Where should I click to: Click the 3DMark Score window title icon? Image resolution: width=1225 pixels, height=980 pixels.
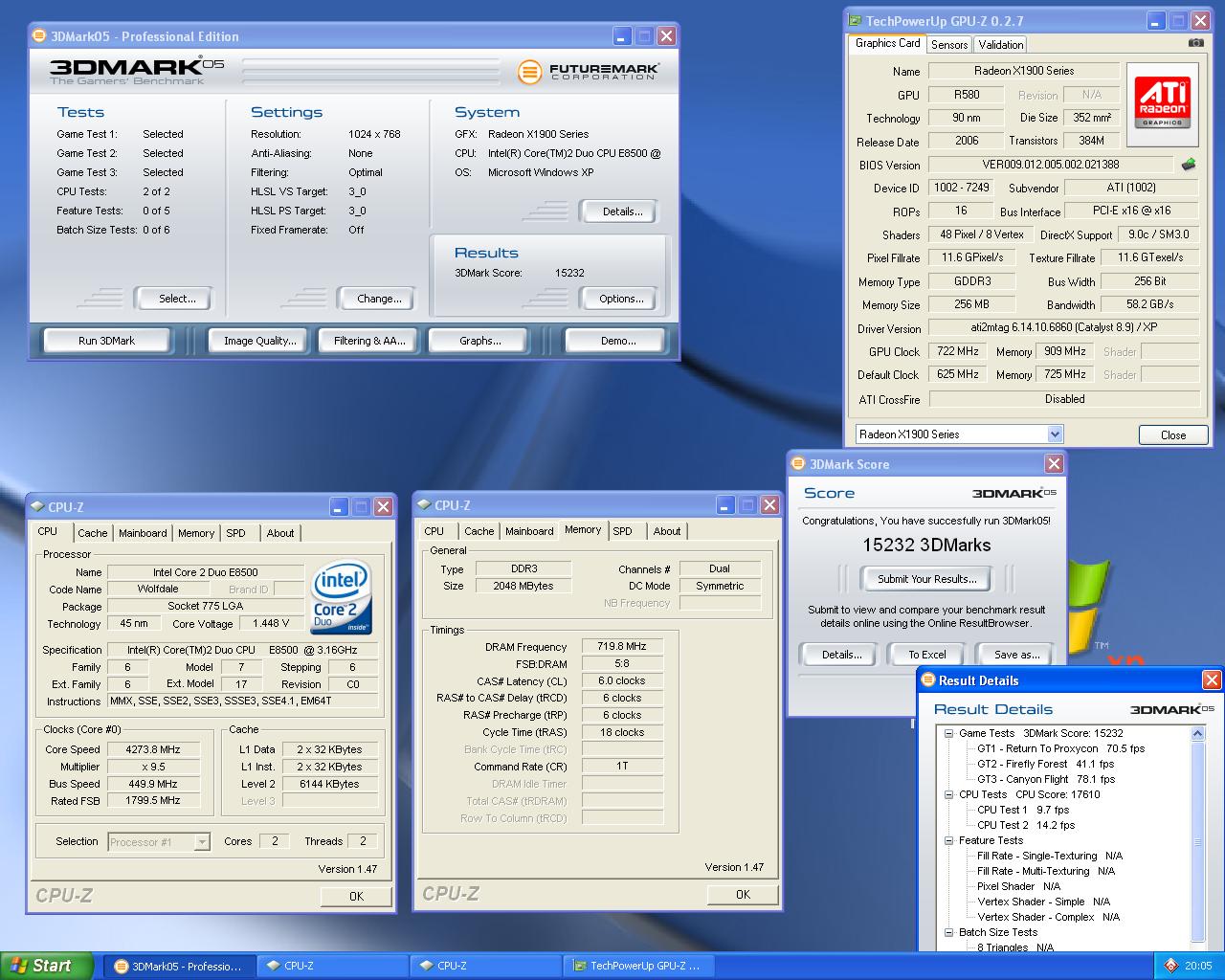coord(799,464)
